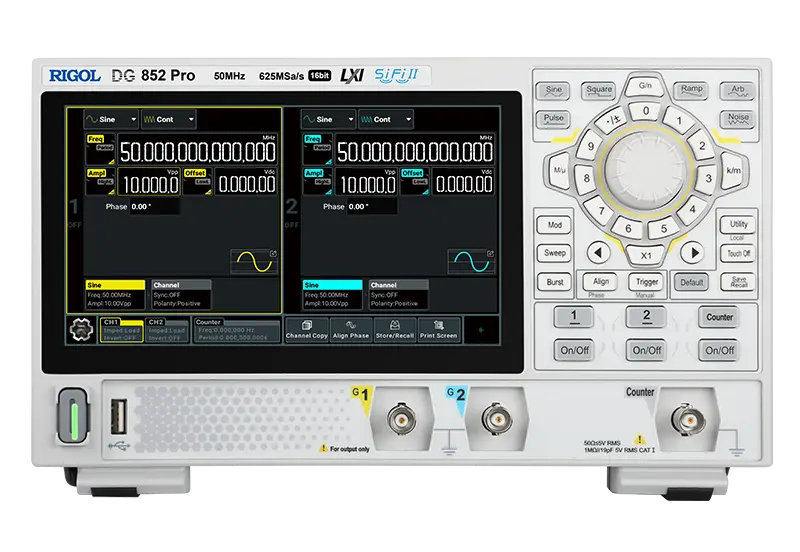Screen dimensions: 800x552
Task: Click channel 1 yellow sine waveform preview
Action: pyautogui.click(x=254, y=261)
